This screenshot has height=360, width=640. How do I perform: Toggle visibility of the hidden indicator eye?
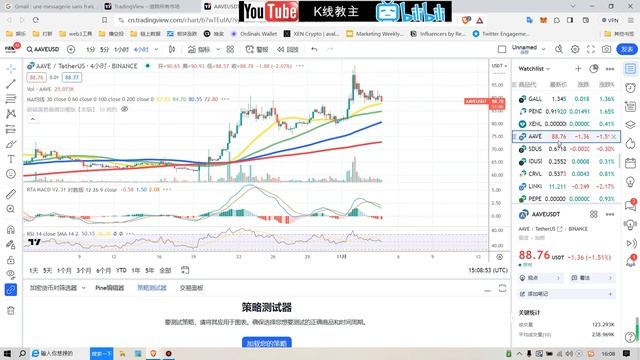(124, 109)
